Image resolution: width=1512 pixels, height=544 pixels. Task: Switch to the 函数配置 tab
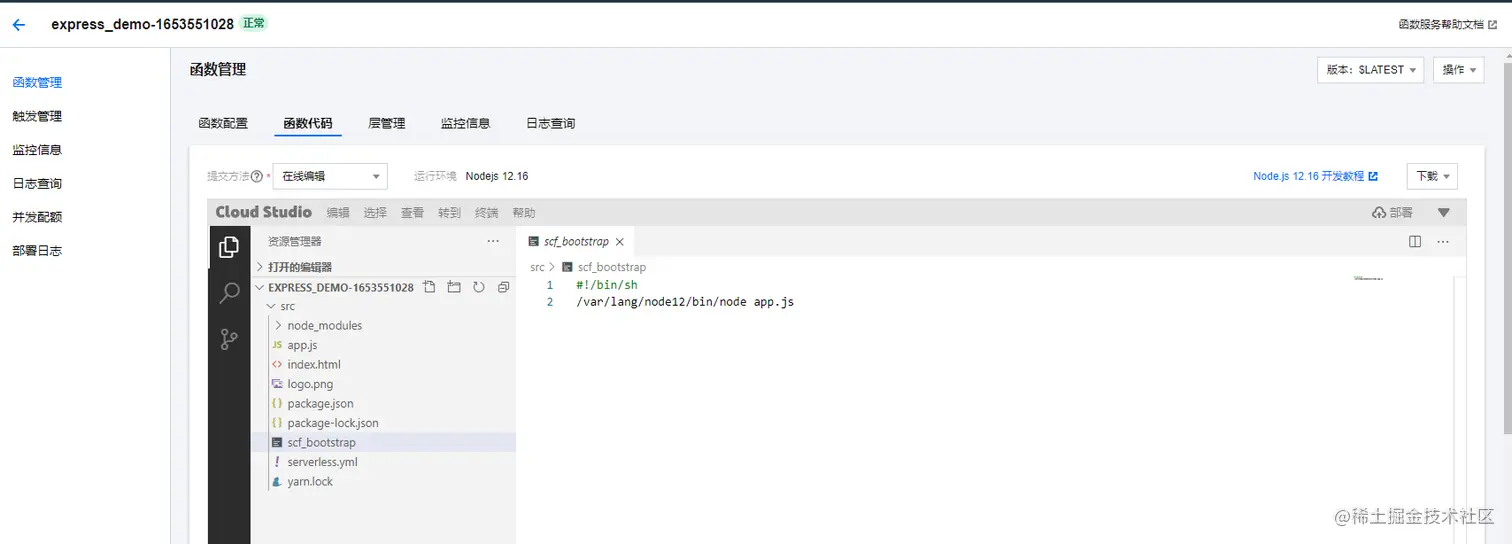(x=223, y=123)
